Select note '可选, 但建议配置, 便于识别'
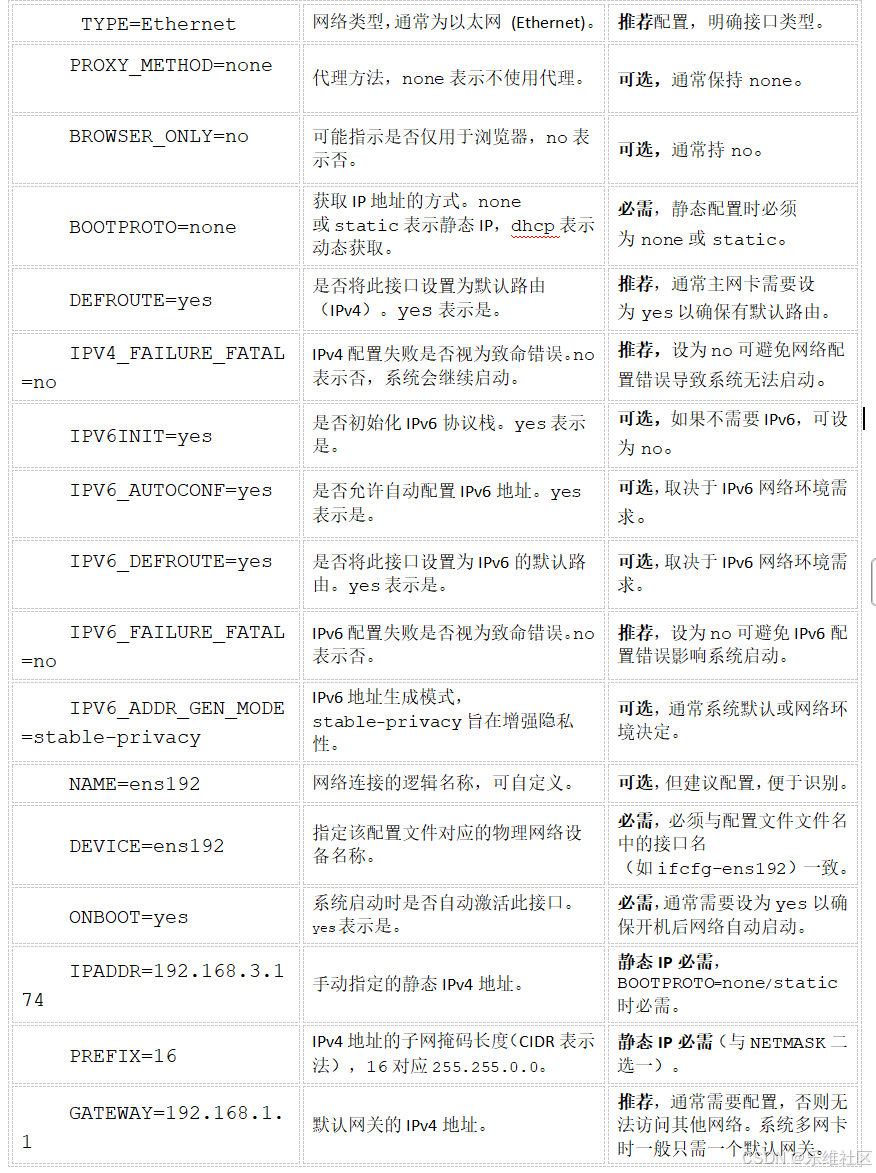 734,783
